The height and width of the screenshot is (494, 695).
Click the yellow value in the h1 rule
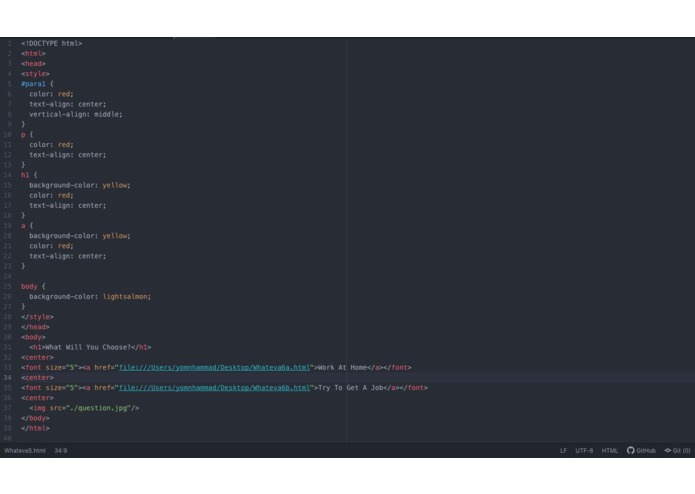115,185
